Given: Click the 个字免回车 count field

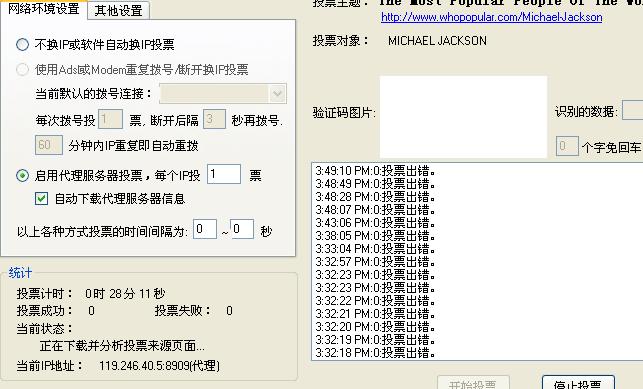Looking at the screenshot, I should 567,146.
